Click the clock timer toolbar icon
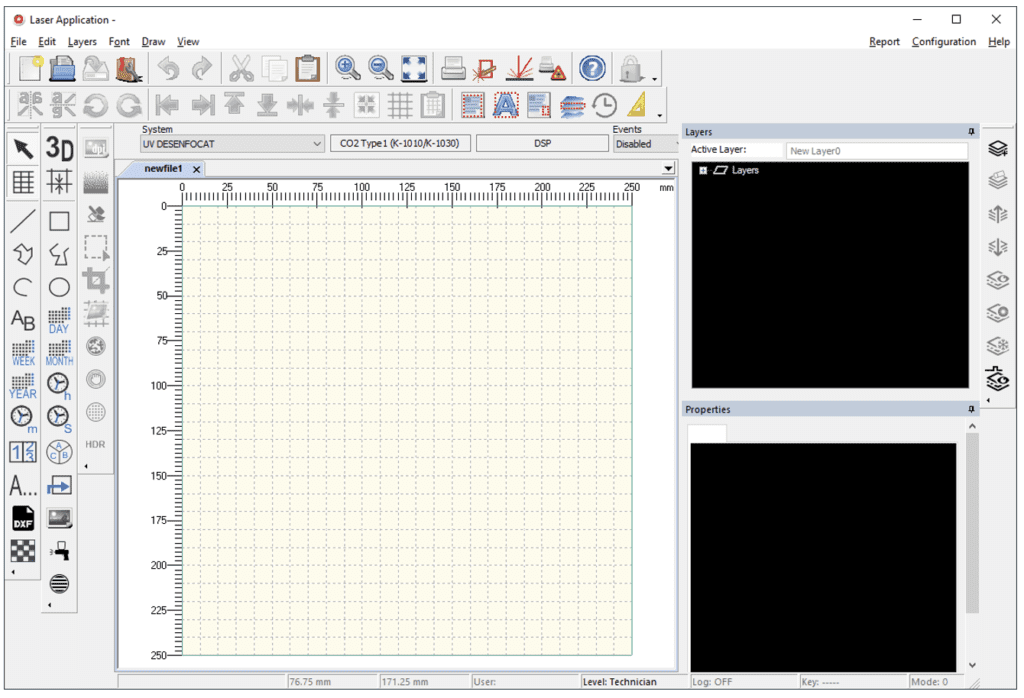 tap(605, 105)
